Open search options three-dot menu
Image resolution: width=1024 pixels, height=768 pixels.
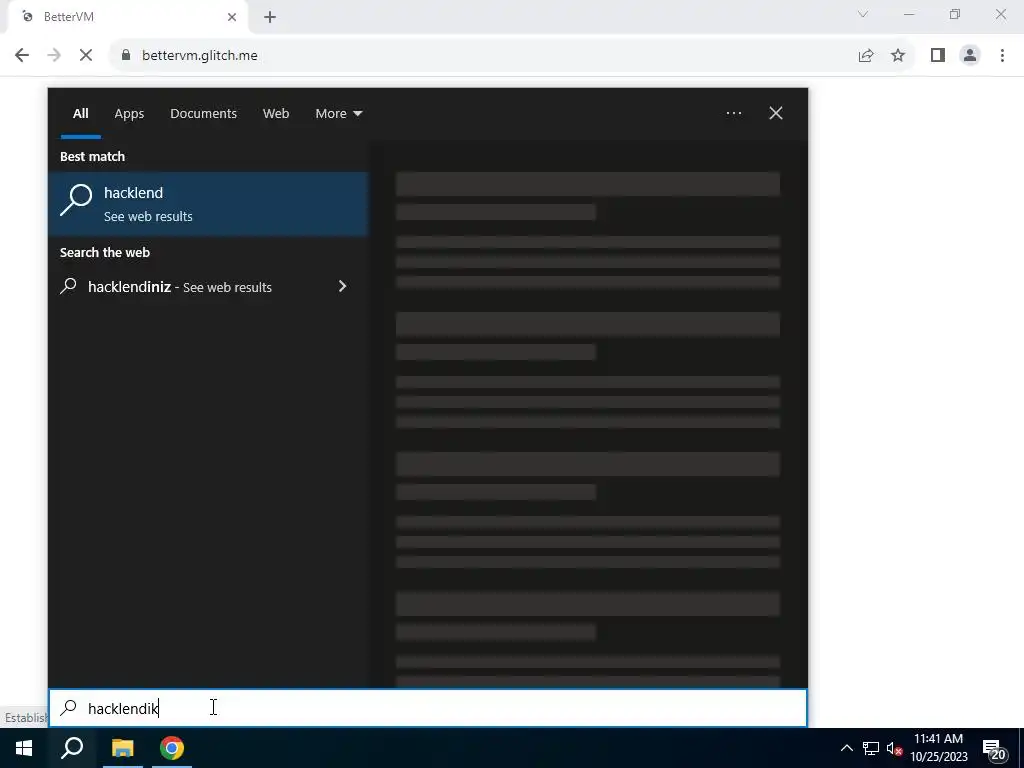733,114
